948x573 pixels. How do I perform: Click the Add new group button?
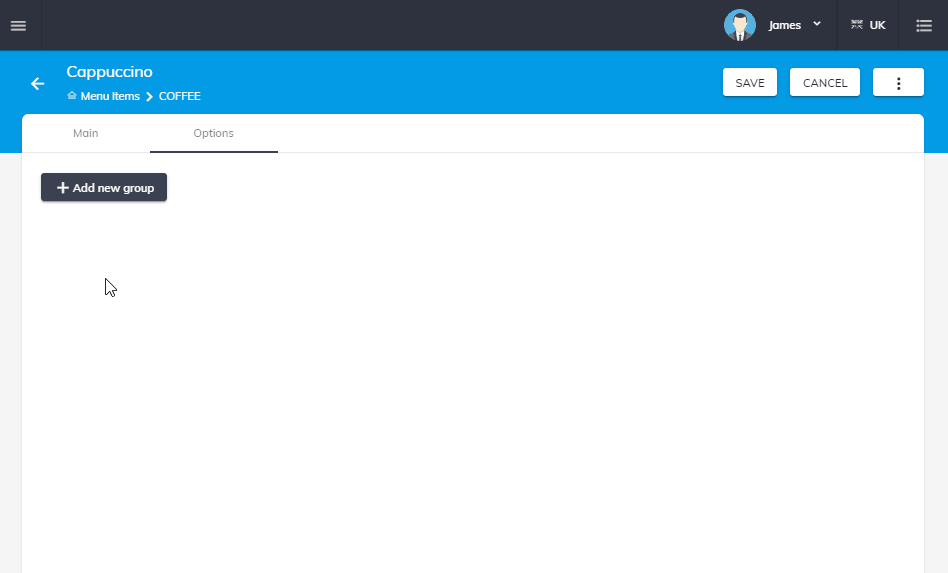click(104, 187)
